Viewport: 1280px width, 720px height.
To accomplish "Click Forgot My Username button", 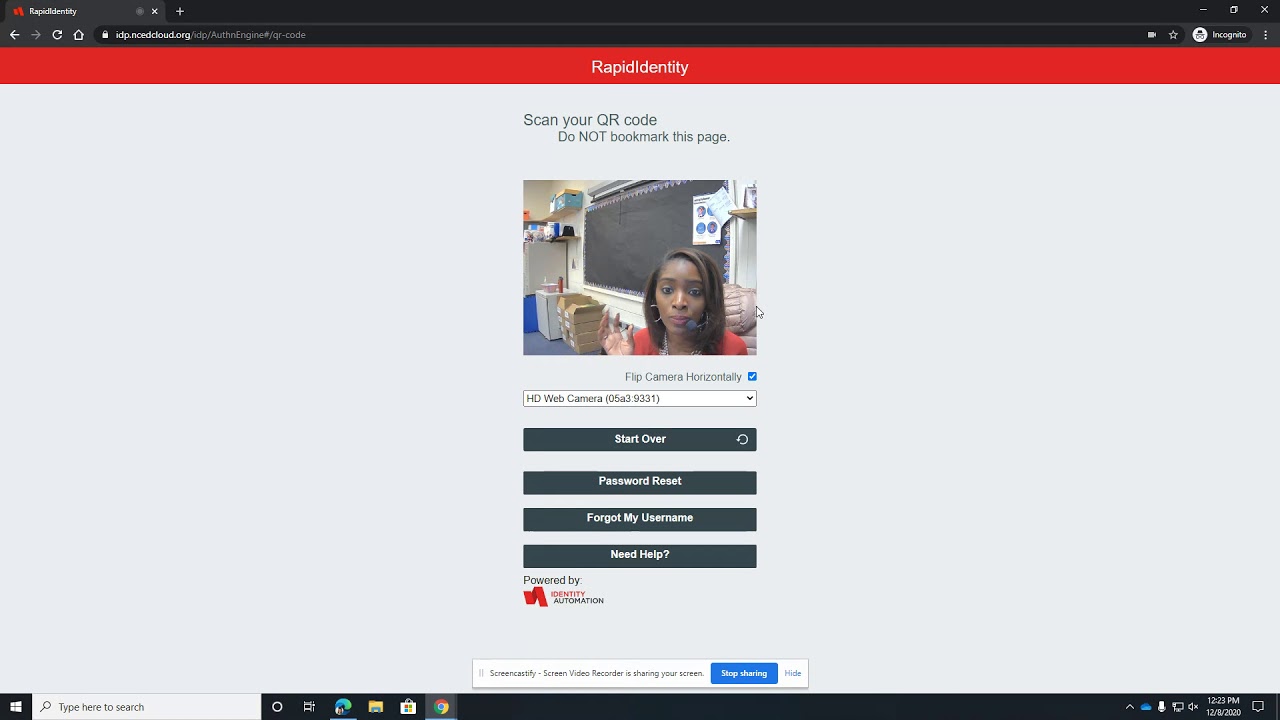I will click(x=640, y=519).
